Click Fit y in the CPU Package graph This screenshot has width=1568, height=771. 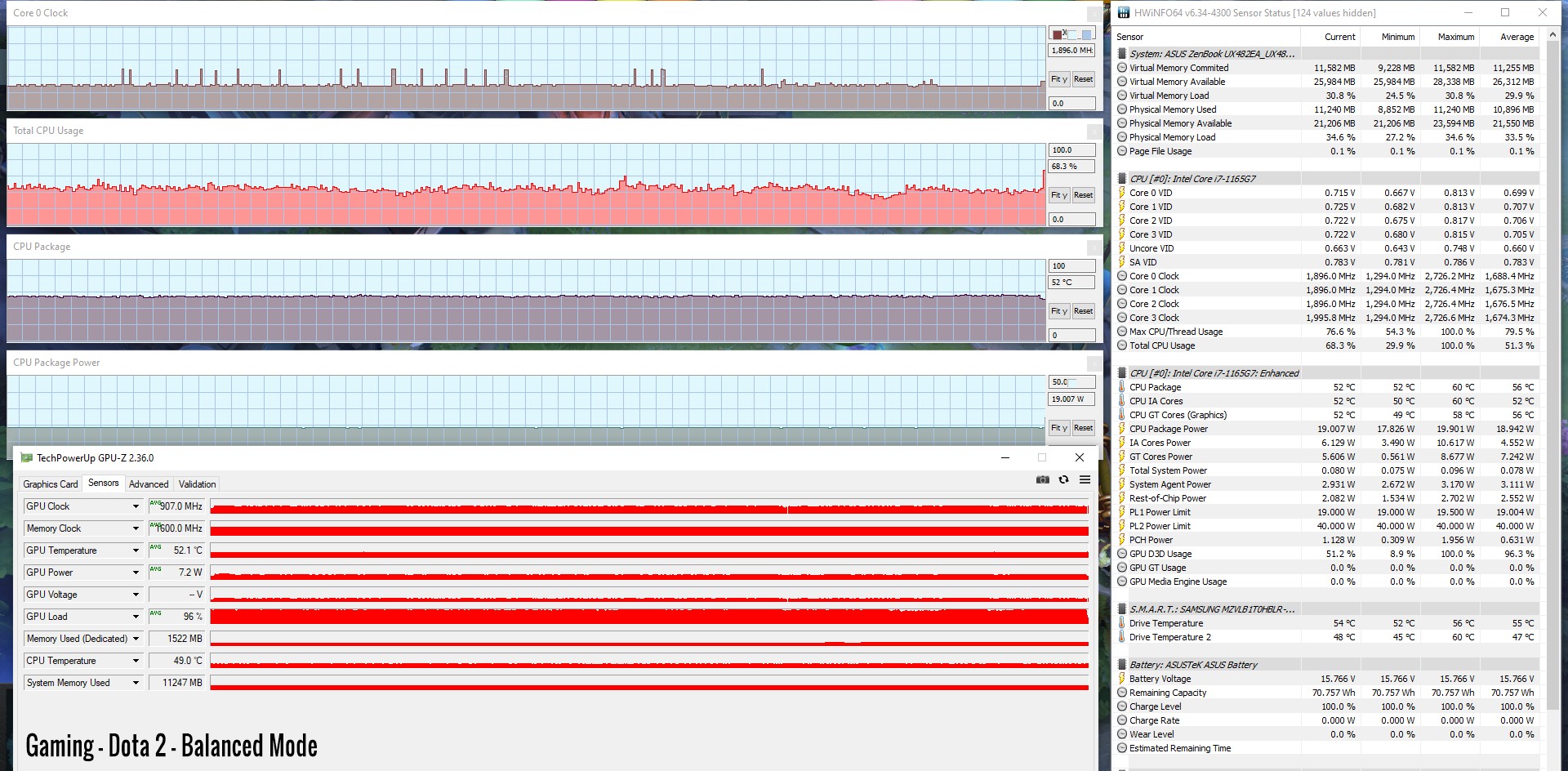coord(1059,311)
